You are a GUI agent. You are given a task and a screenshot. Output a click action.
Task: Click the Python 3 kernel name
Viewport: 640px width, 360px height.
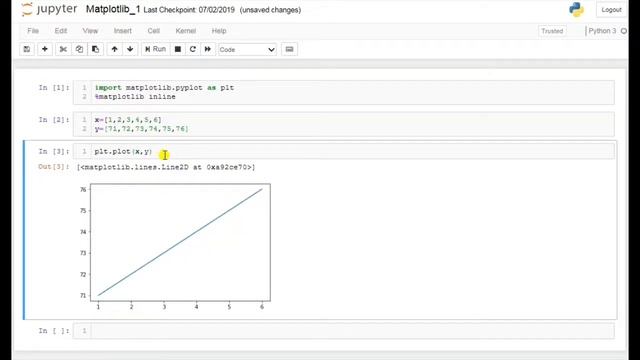tap(602, 31)
